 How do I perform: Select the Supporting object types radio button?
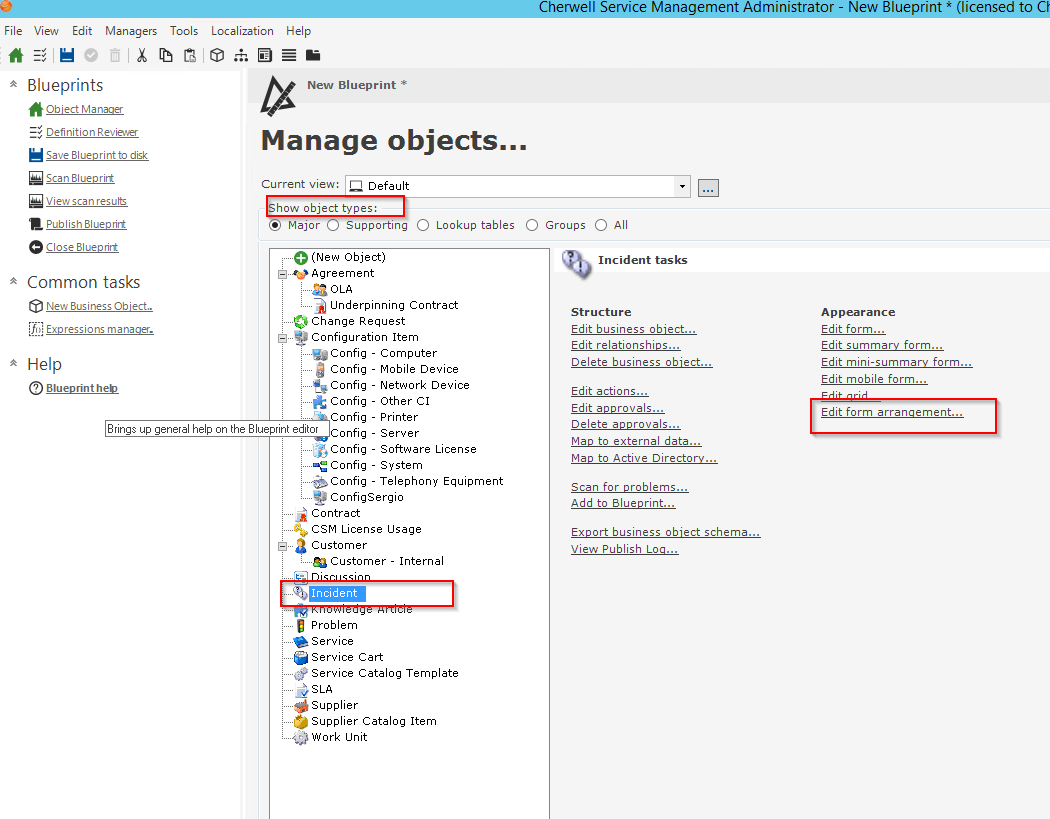[x=333, y=226]
